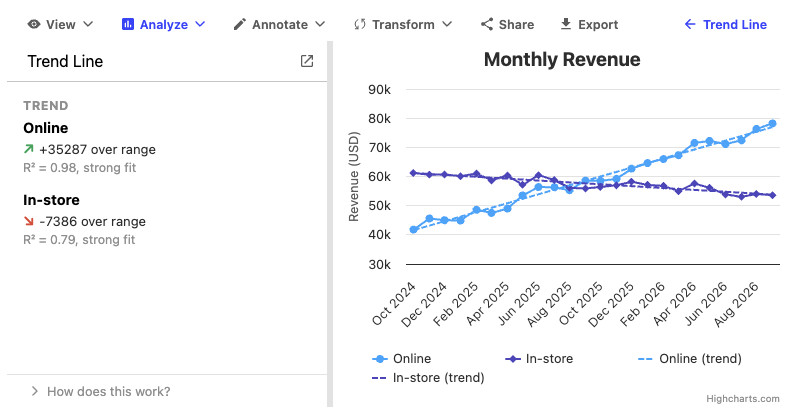Open the Analyze menu
Viewport: 789px width, 415px height.
(x=164, y=24)
